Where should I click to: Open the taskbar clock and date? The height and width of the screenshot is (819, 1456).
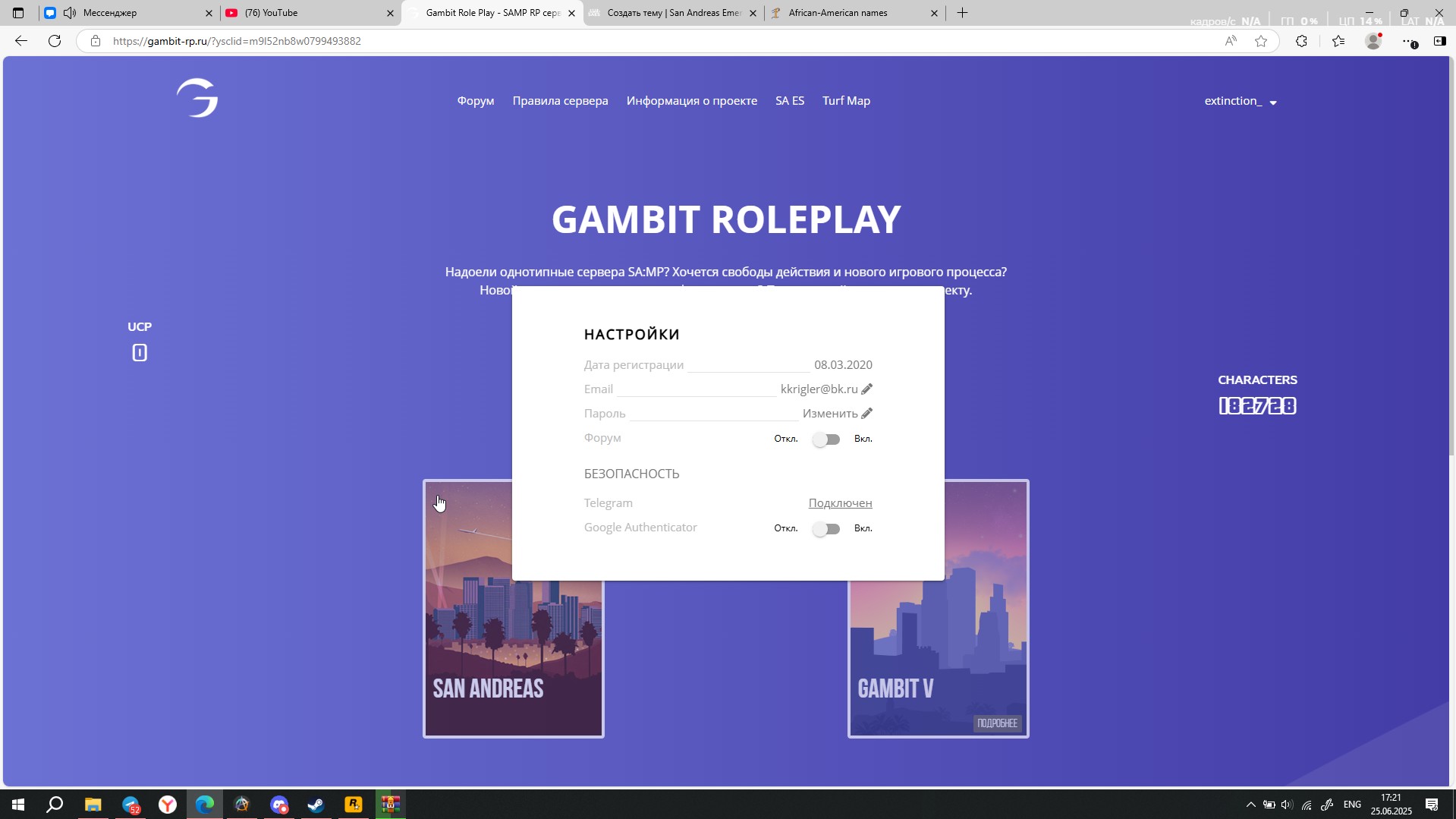(x=1391, y=805)
